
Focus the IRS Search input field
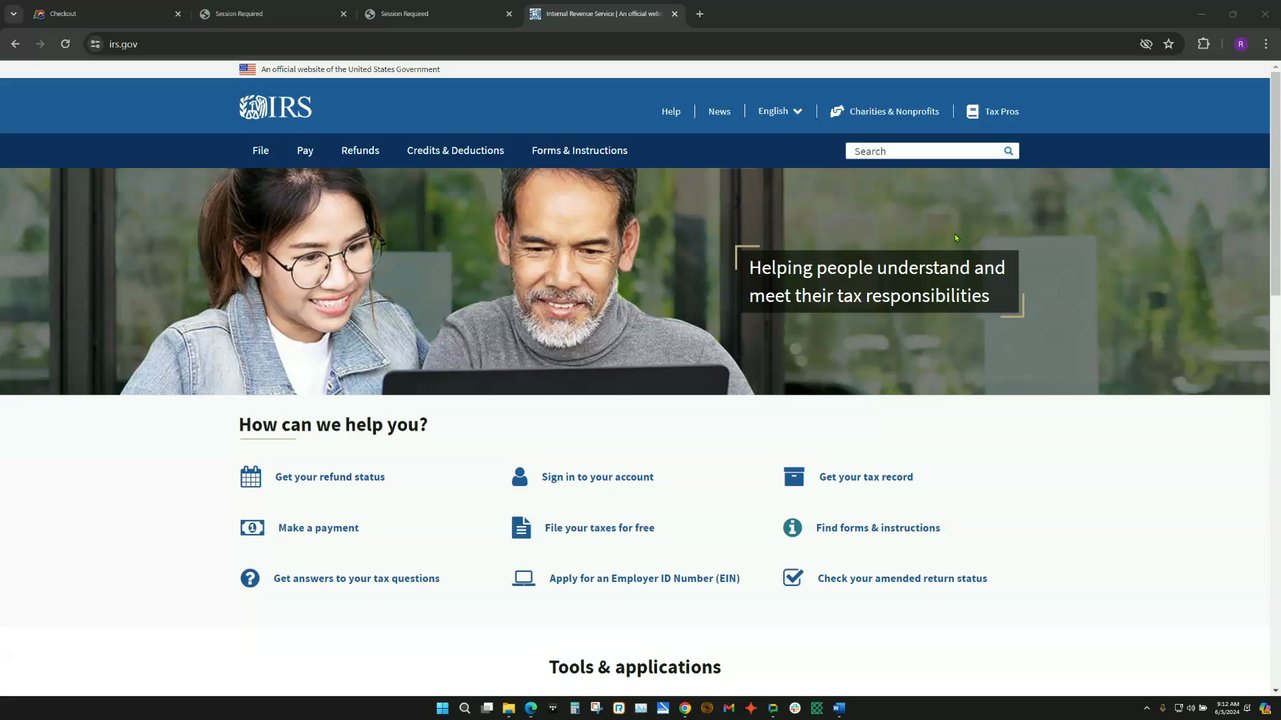coord(924,151)
